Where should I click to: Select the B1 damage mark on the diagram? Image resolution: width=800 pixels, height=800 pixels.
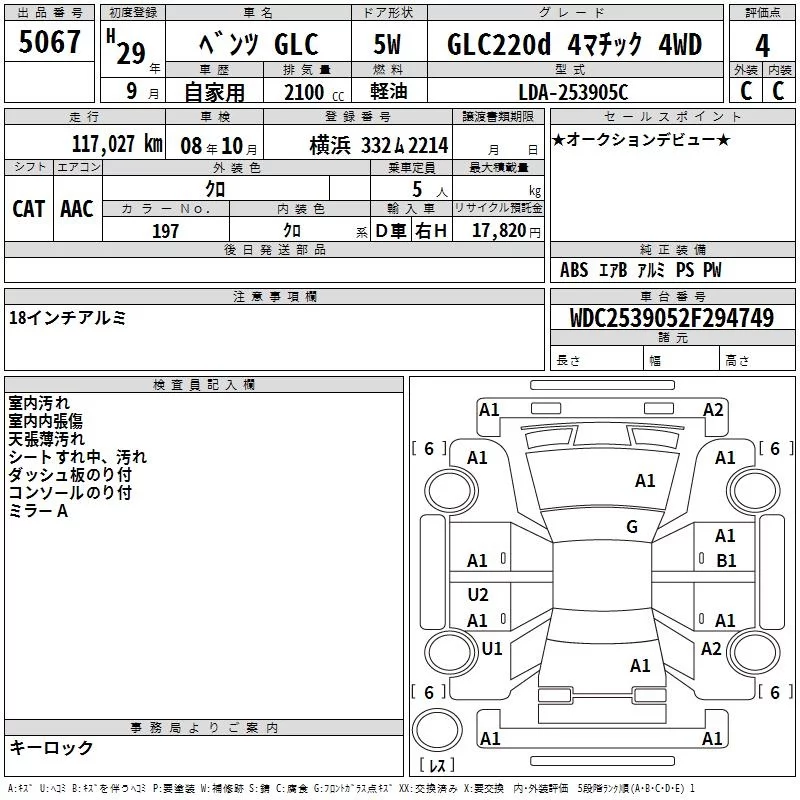coord(726,561)
